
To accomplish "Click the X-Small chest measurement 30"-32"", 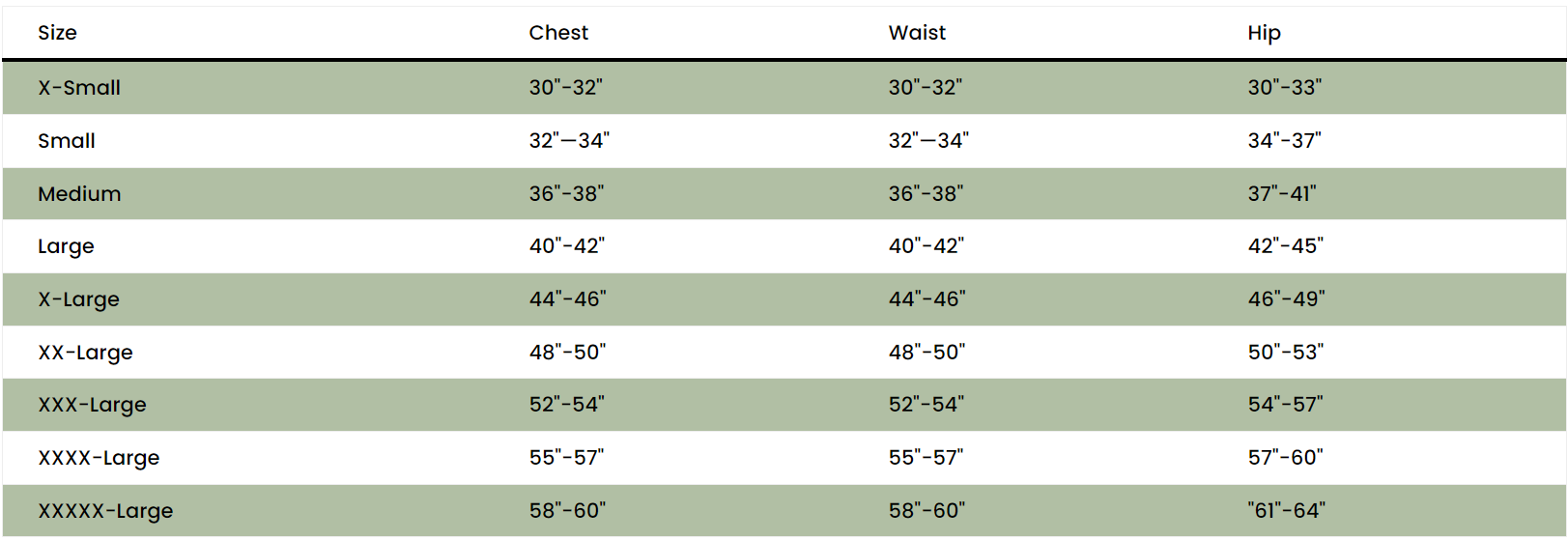I will (x=565, y=88).
